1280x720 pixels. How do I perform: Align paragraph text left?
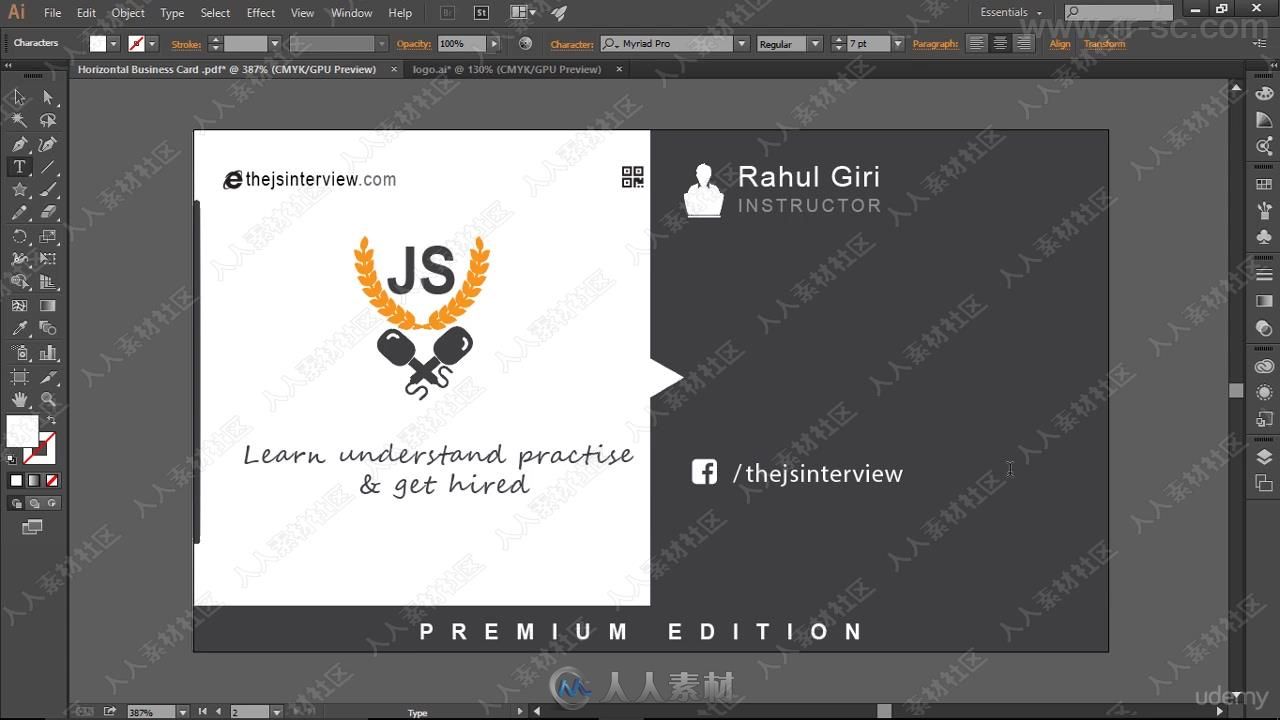click(976, 44)
